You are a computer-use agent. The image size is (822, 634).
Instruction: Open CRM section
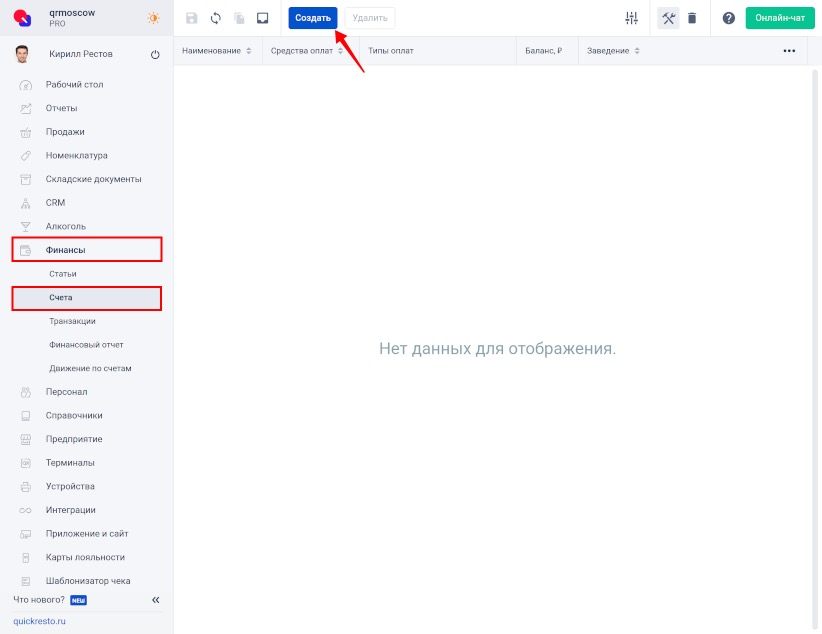tap(55, 202)
